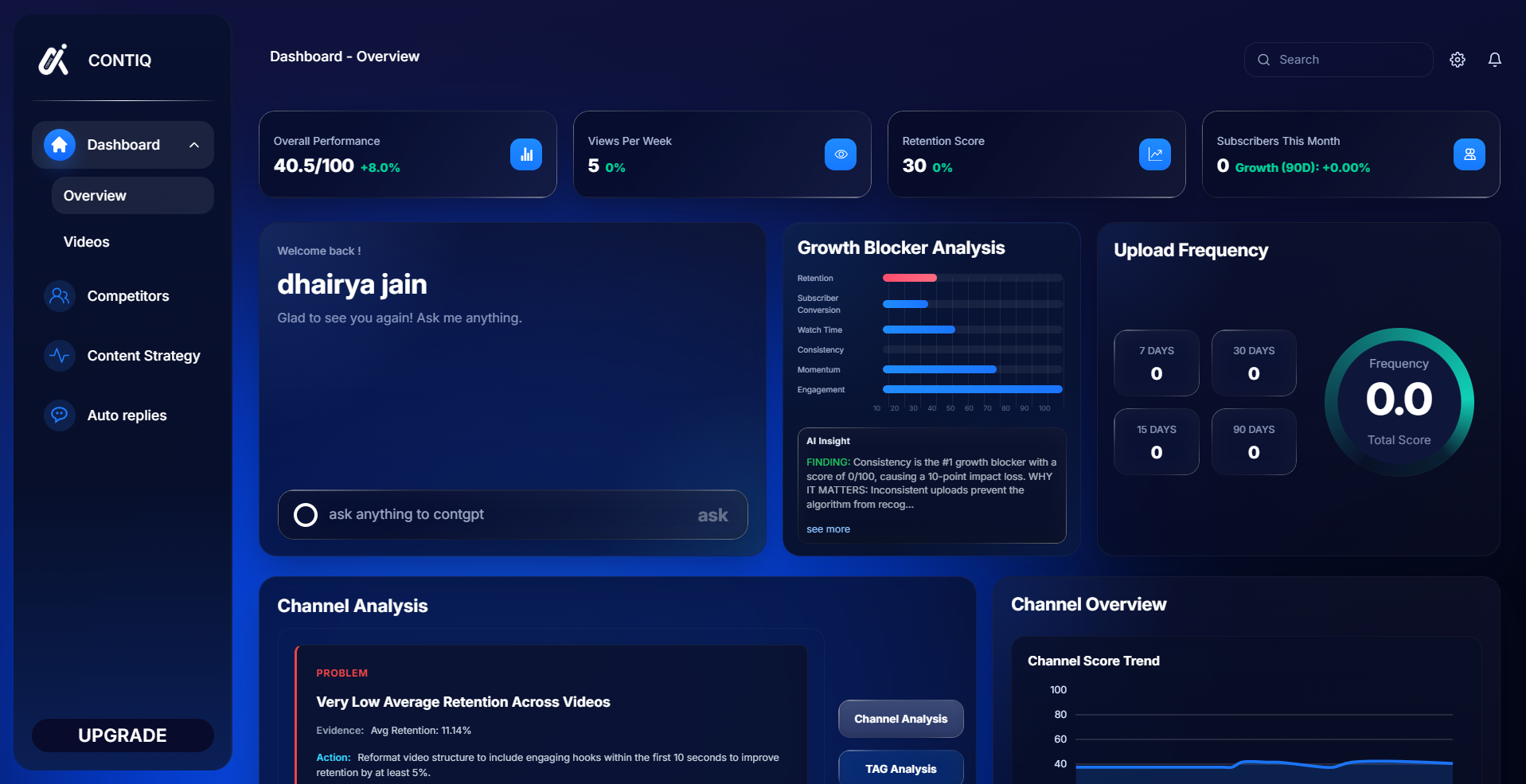Click the 7 DAYS frequency card
Screen dimensions: 1526x784
pos(1157,363)
